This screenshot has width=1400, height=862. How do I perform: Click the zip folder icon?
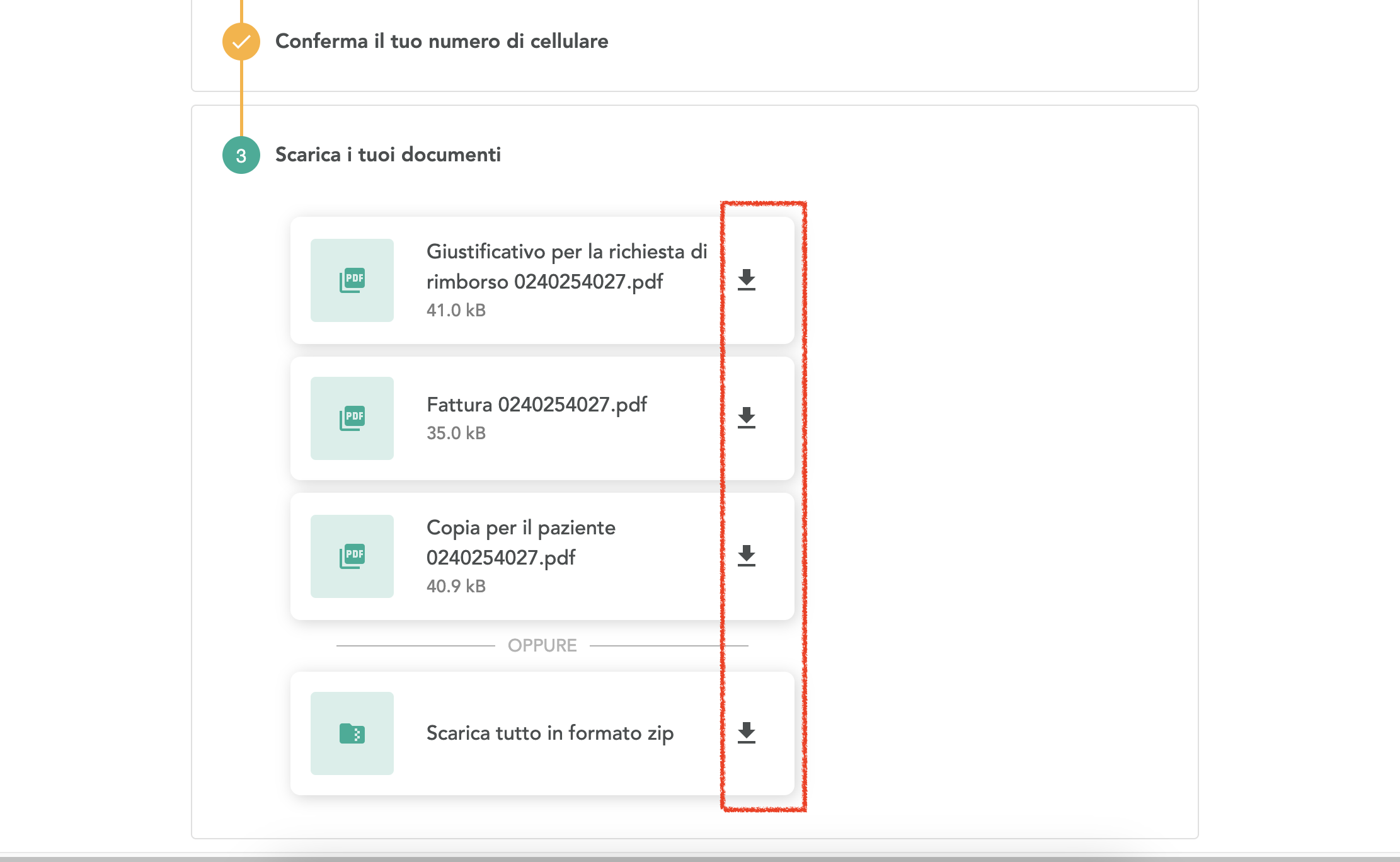coord(352,733)
